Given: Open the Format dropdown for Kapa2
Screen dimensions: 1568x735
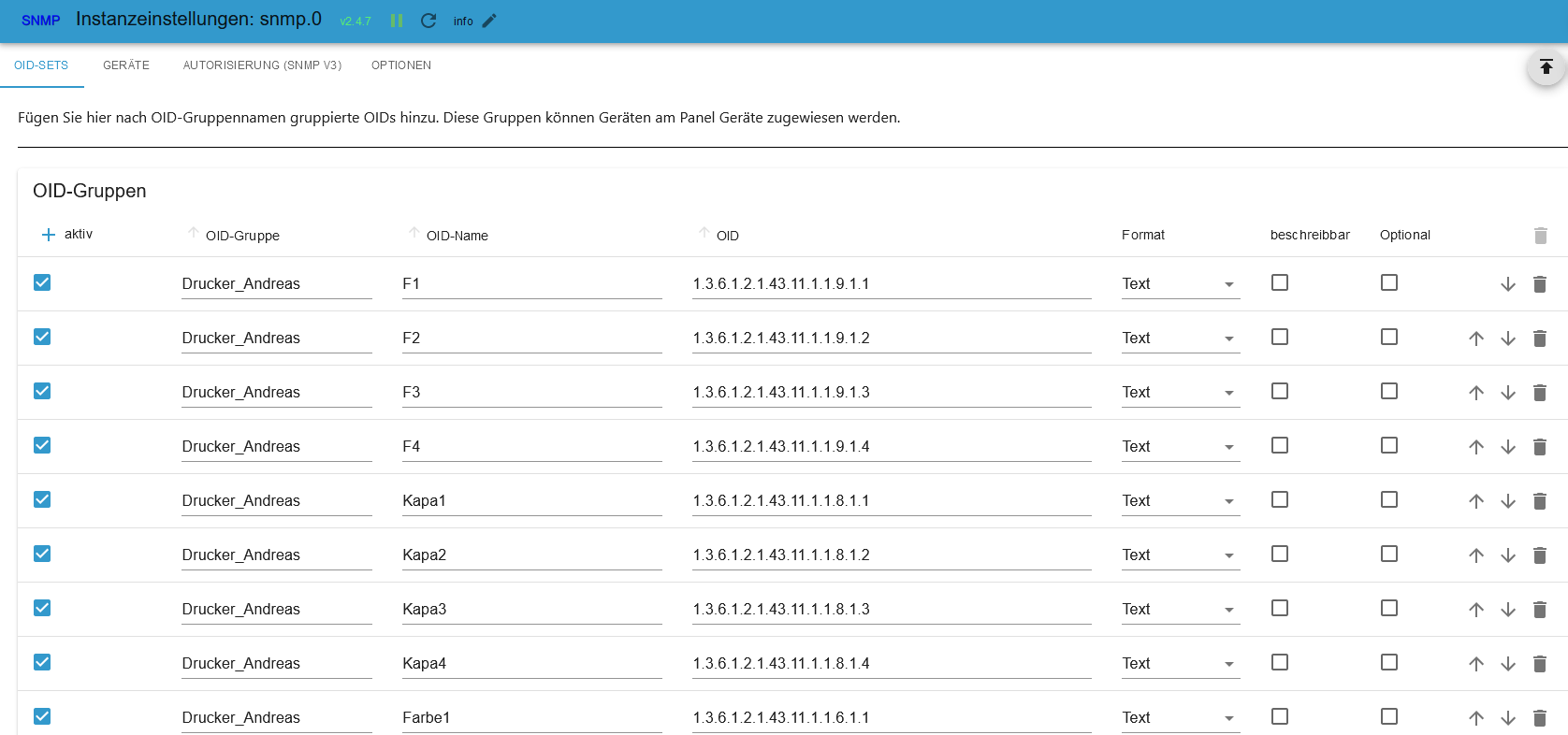Looking at the screenshot, I should [x=1181, y=555].
